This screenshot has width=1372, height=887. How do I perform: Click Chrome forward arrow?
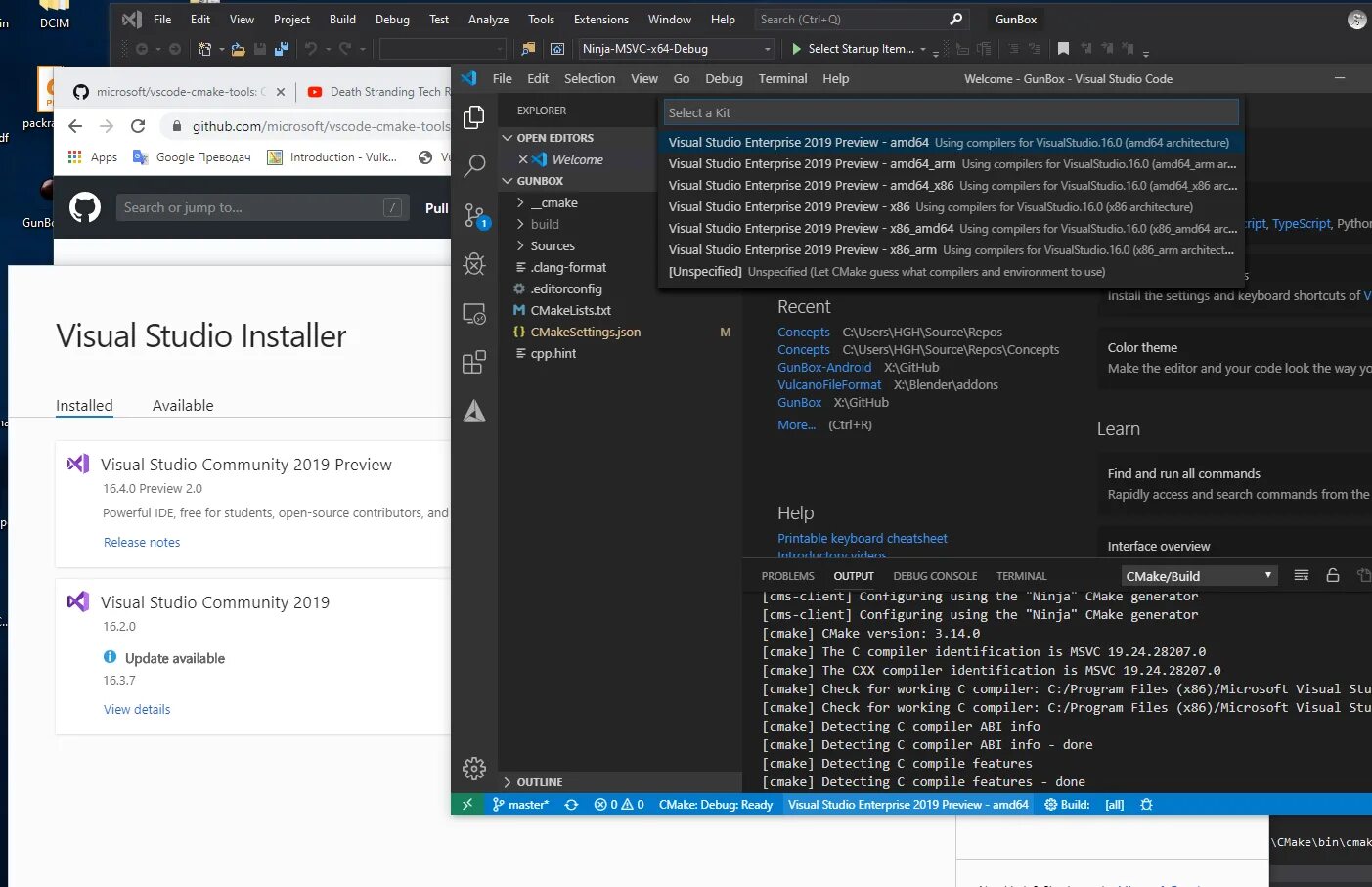pos(107,126)
